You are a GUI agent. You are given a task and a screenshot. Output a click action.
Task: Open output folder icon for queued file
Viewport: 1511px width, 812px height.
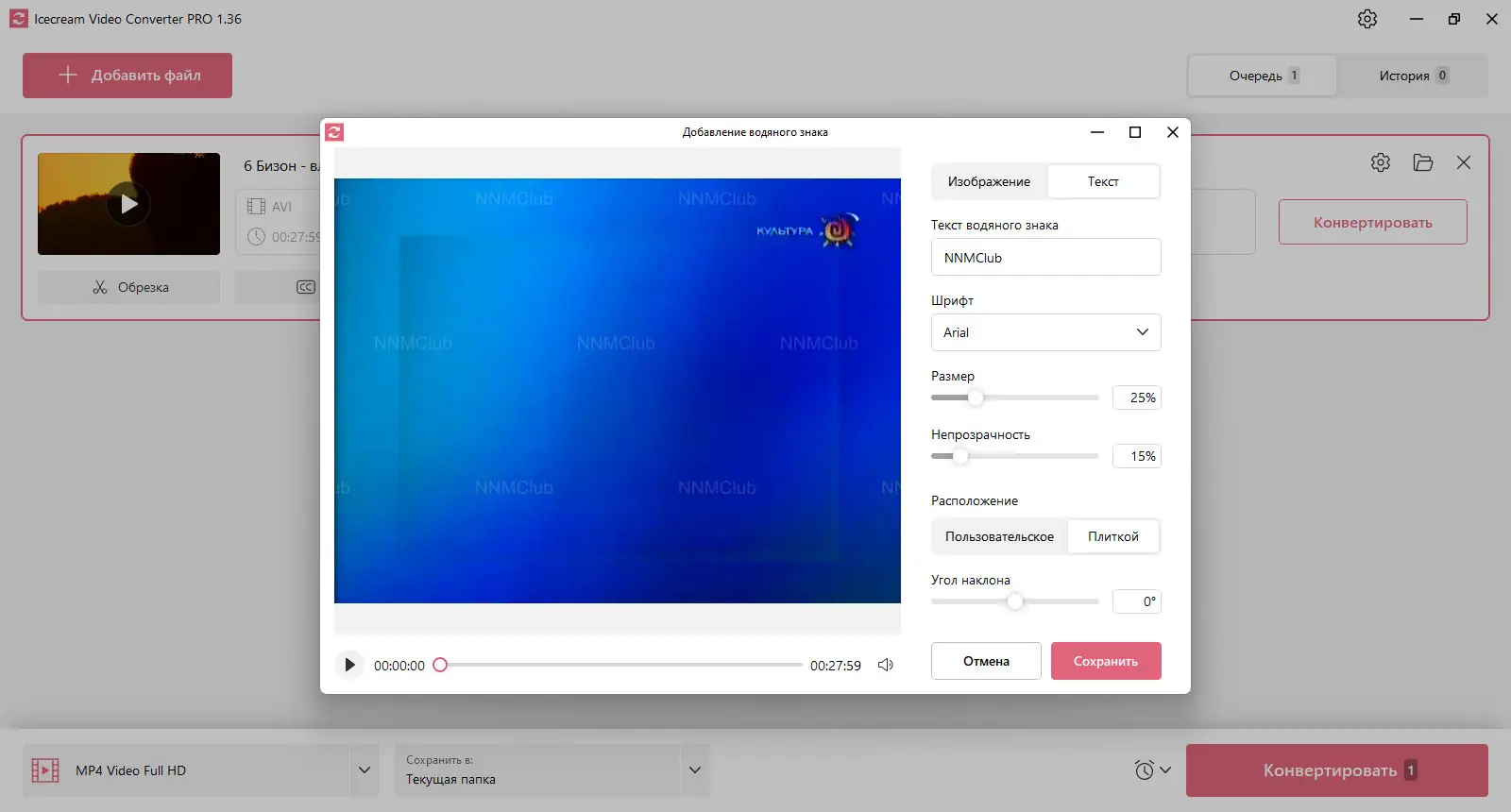tap(1423, 162)
